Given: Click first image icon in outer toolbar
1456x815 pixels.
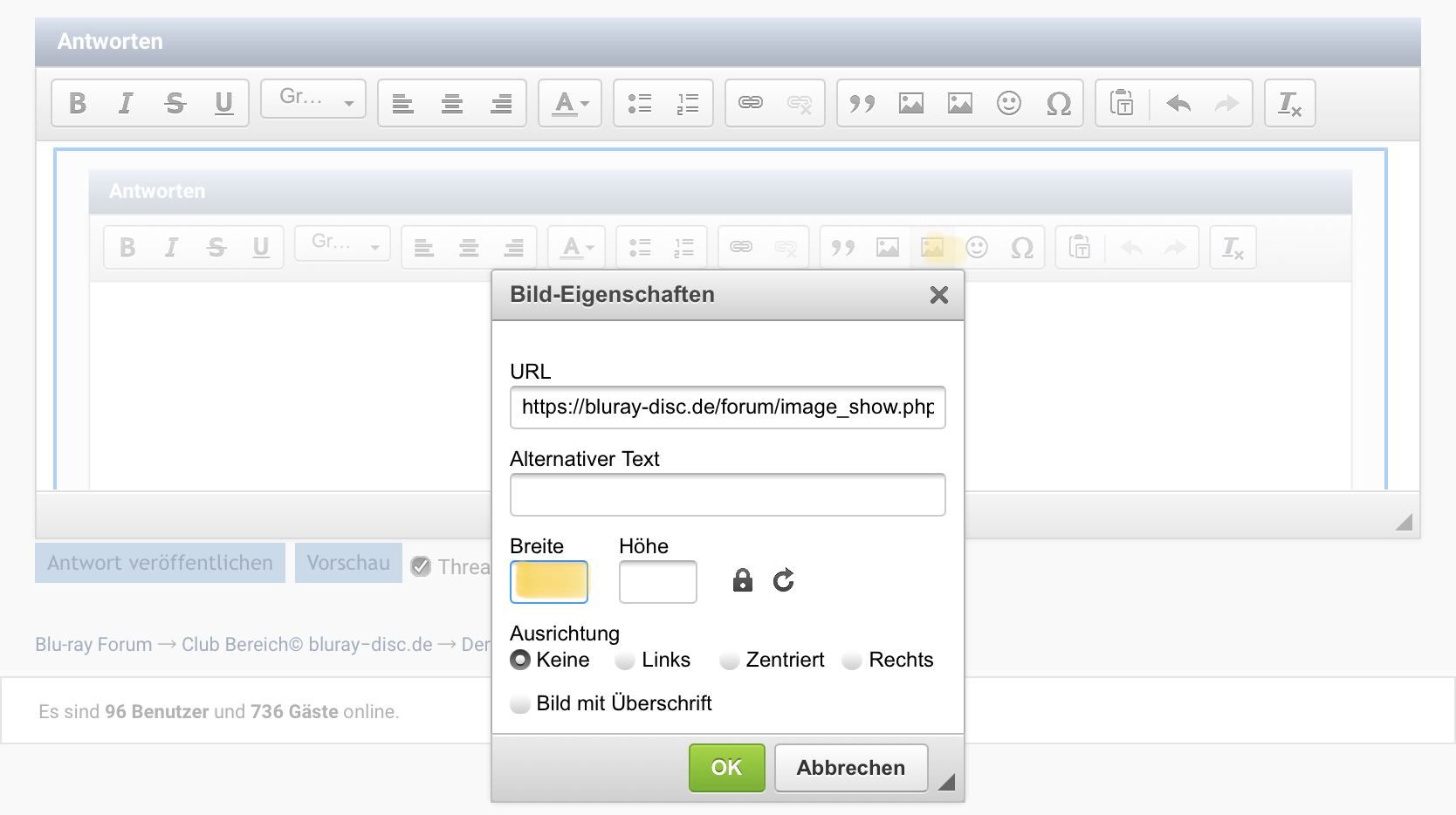Looking at the screenshot, I should [911, 104].
